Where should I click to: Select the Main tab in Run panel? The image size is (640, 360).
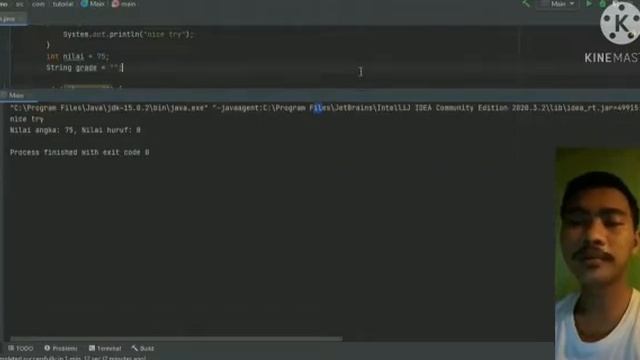point(16,96)
